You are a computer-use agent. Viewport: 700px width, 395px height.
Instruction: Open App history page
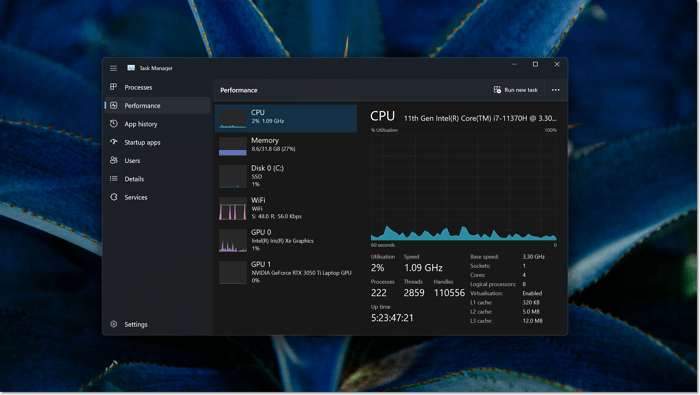pos(157,124)
